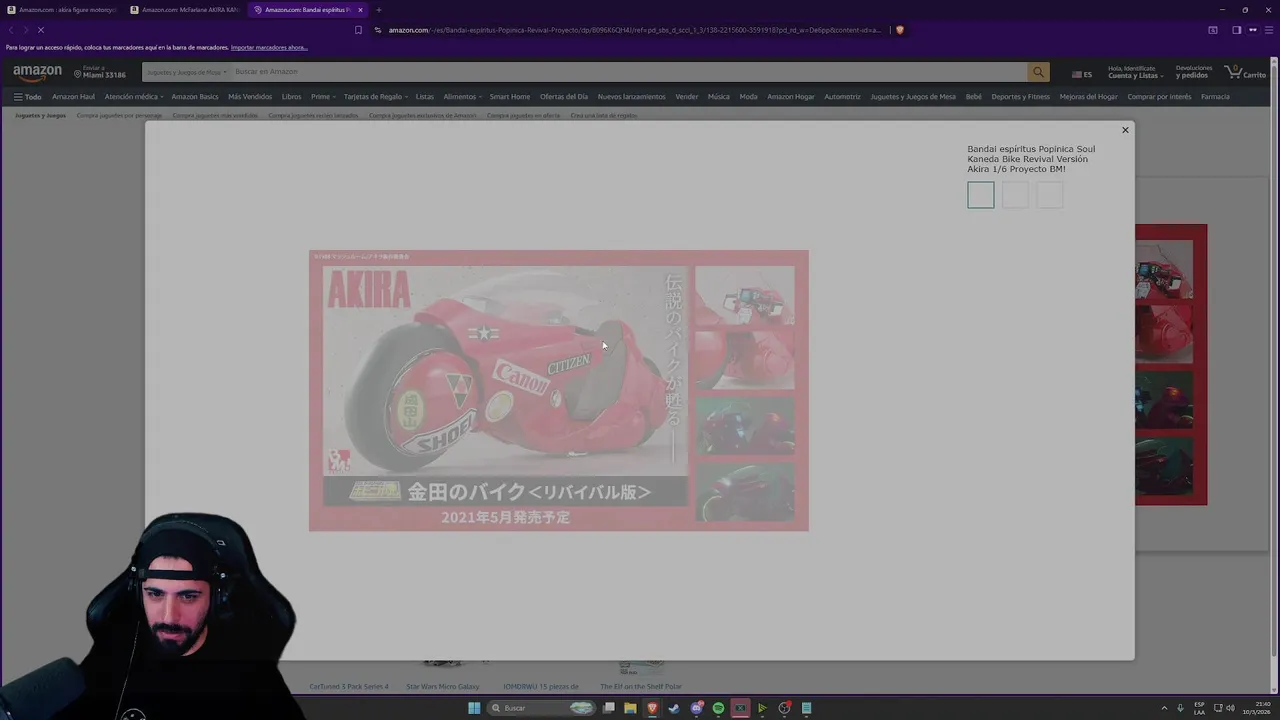The image size is (1280, 720).
Task: Select the second image thumbnail in popup
Action: pyautogui.click(x=1015, y=195)
